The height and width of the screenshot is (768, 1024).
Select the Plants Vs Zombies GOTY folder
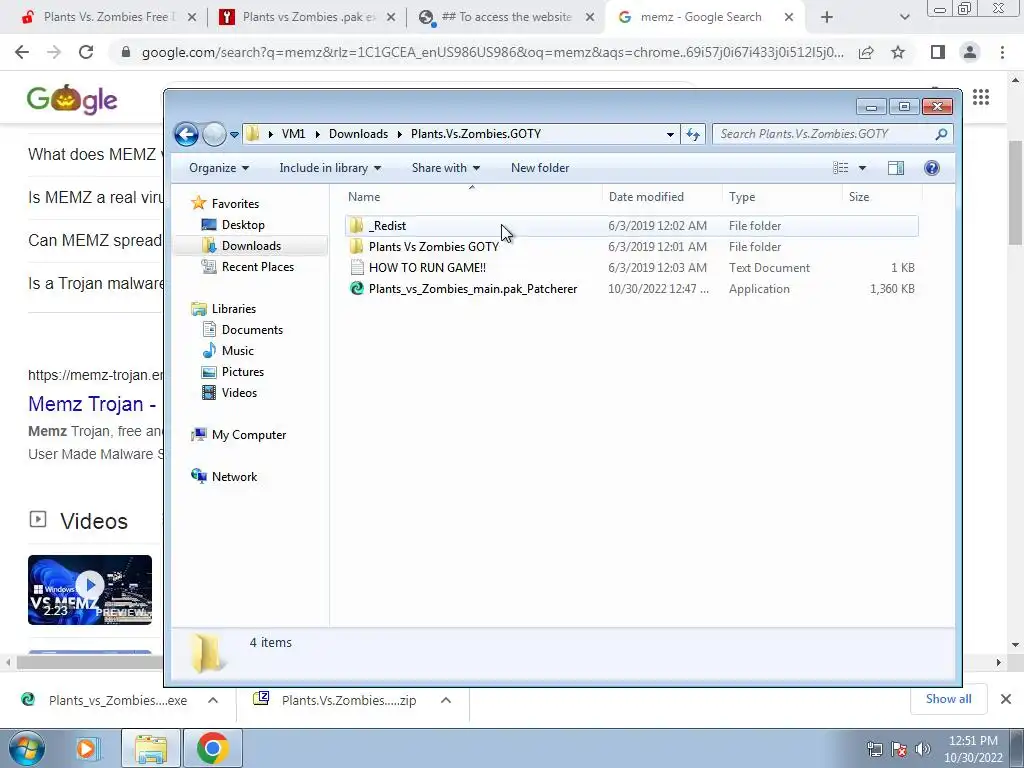pos(631,247)
